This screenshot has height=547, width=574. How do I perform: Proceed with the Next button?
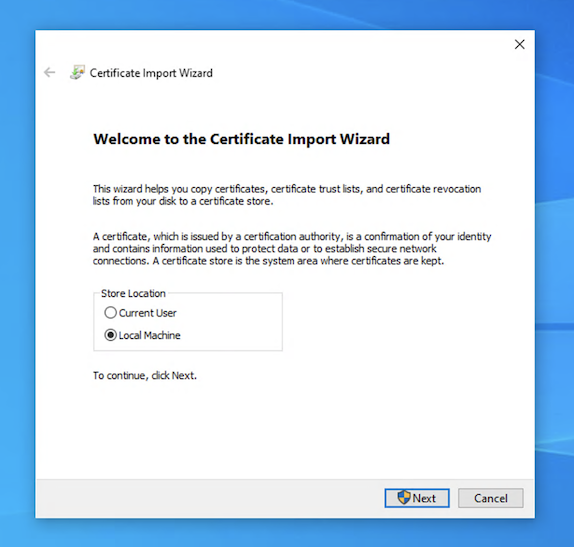click(x=417, y=498)
